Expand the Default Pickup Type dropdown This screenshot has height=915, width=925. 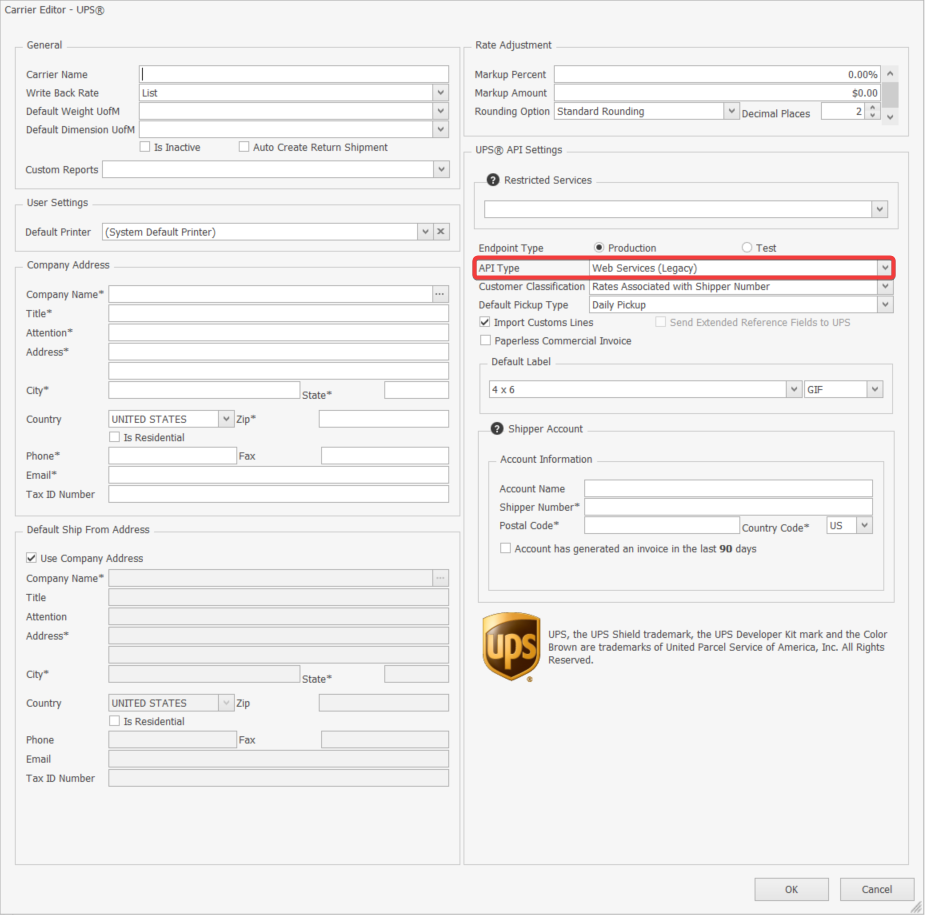884,305
